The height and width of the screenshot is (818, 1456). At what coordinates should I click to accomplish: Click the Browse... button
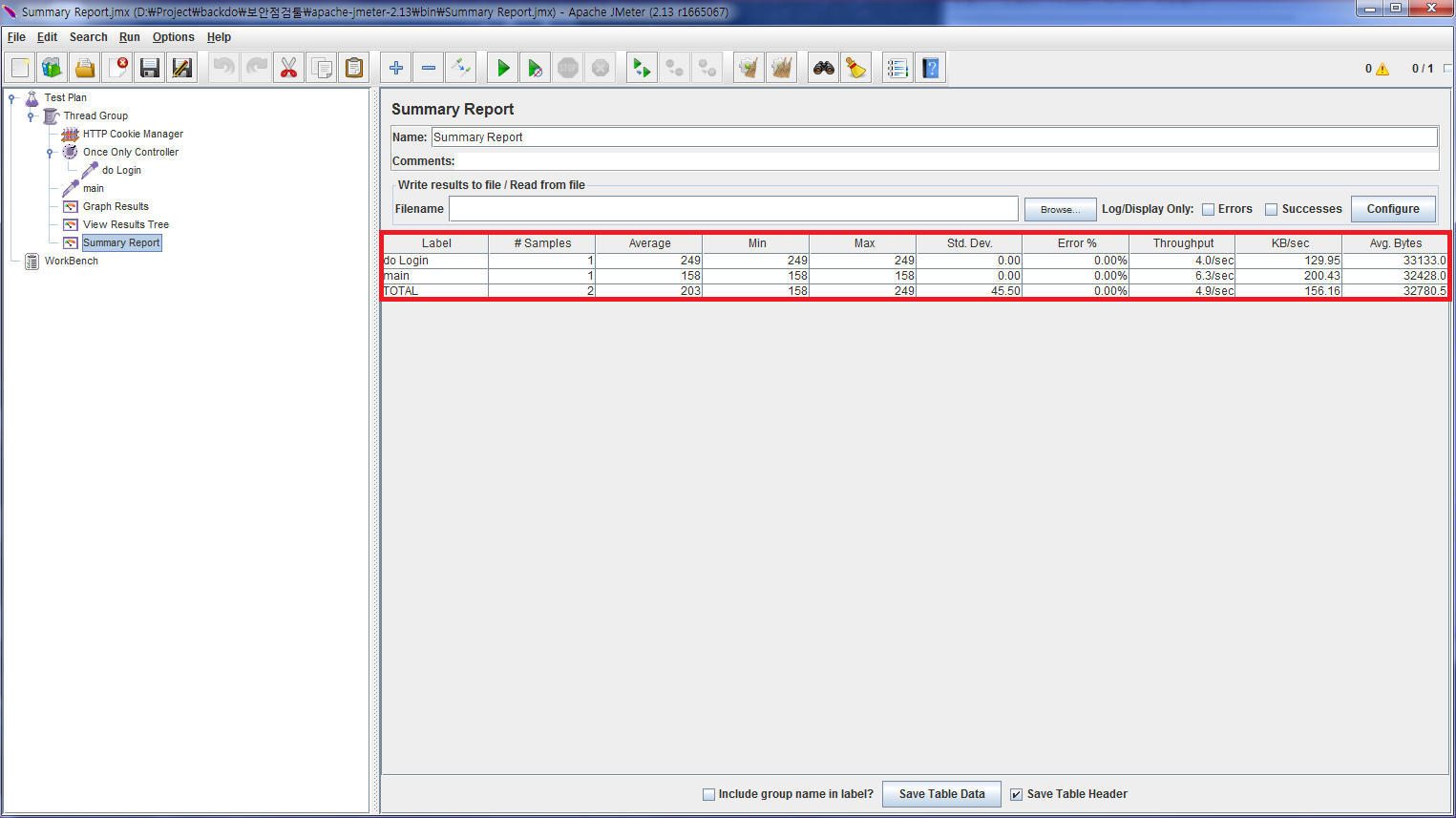coord(1060,209)
